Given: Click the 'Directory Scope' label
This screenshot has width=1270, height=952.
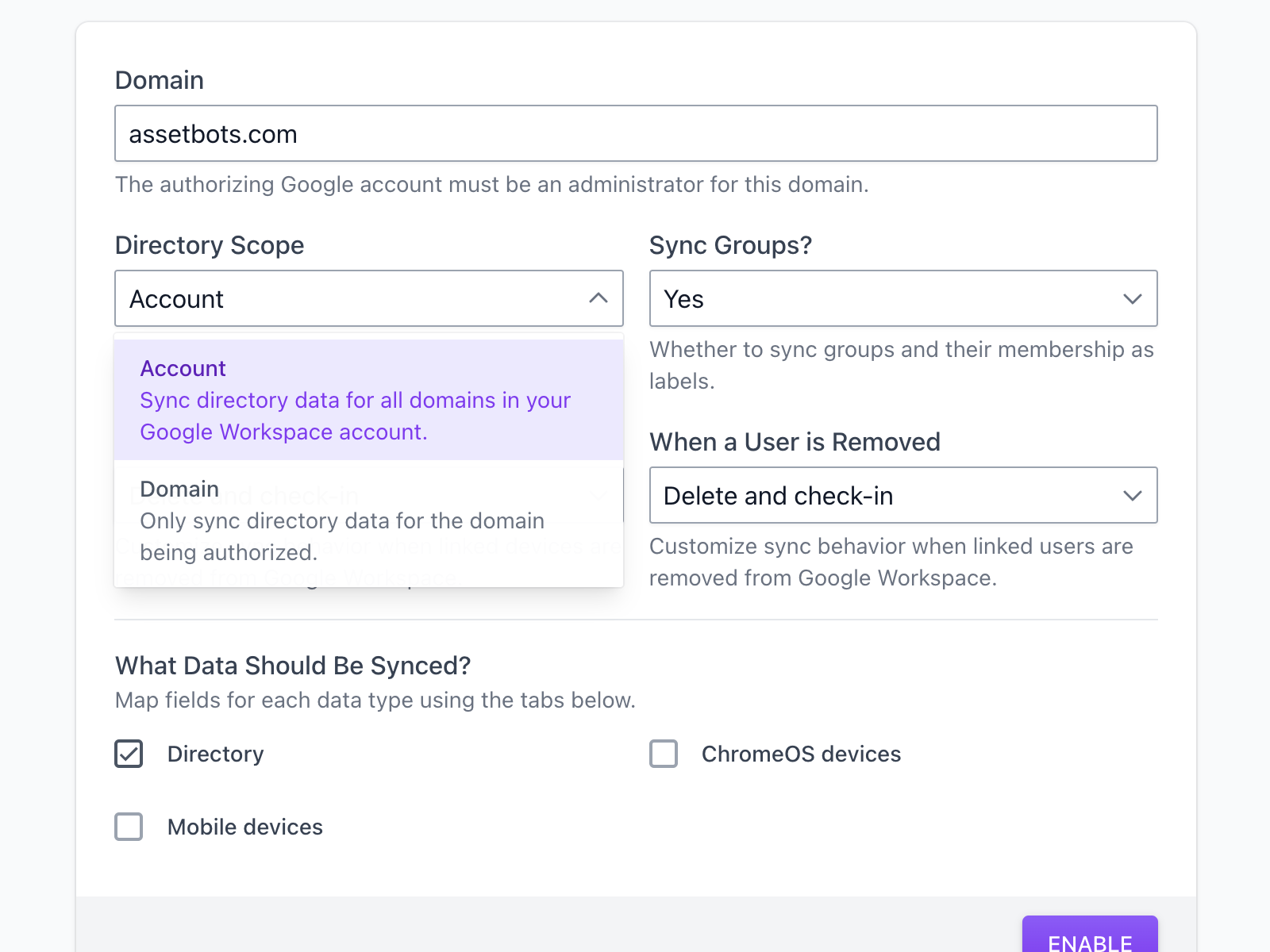Looking at the screenshot, I should coord(210,245).
